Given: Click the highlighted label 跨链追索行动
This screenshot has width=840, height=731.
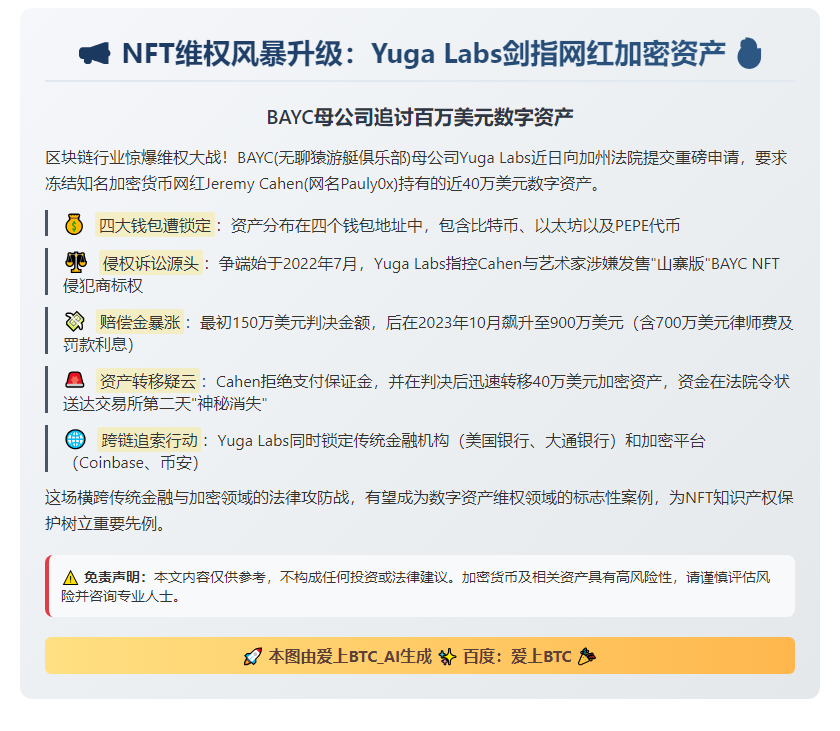Looking at the screenshot, I should point(149,440).
